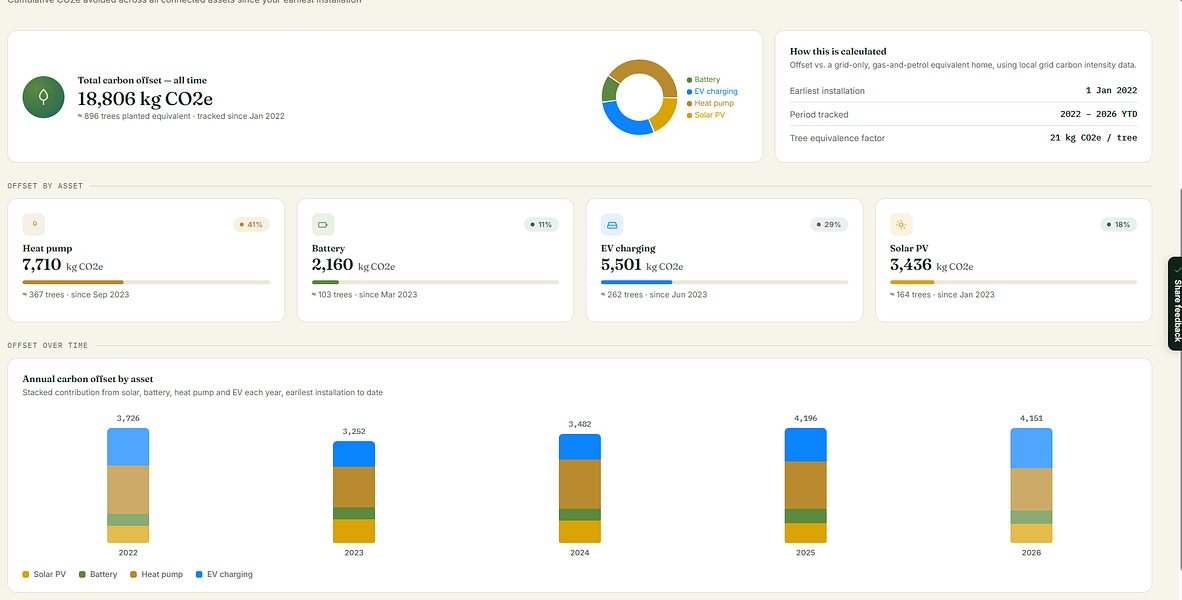Image resolution: width=1182 pixels, height=600 pixels.
Task: Click the Heat pump progress bar
Action: (146, 283)
